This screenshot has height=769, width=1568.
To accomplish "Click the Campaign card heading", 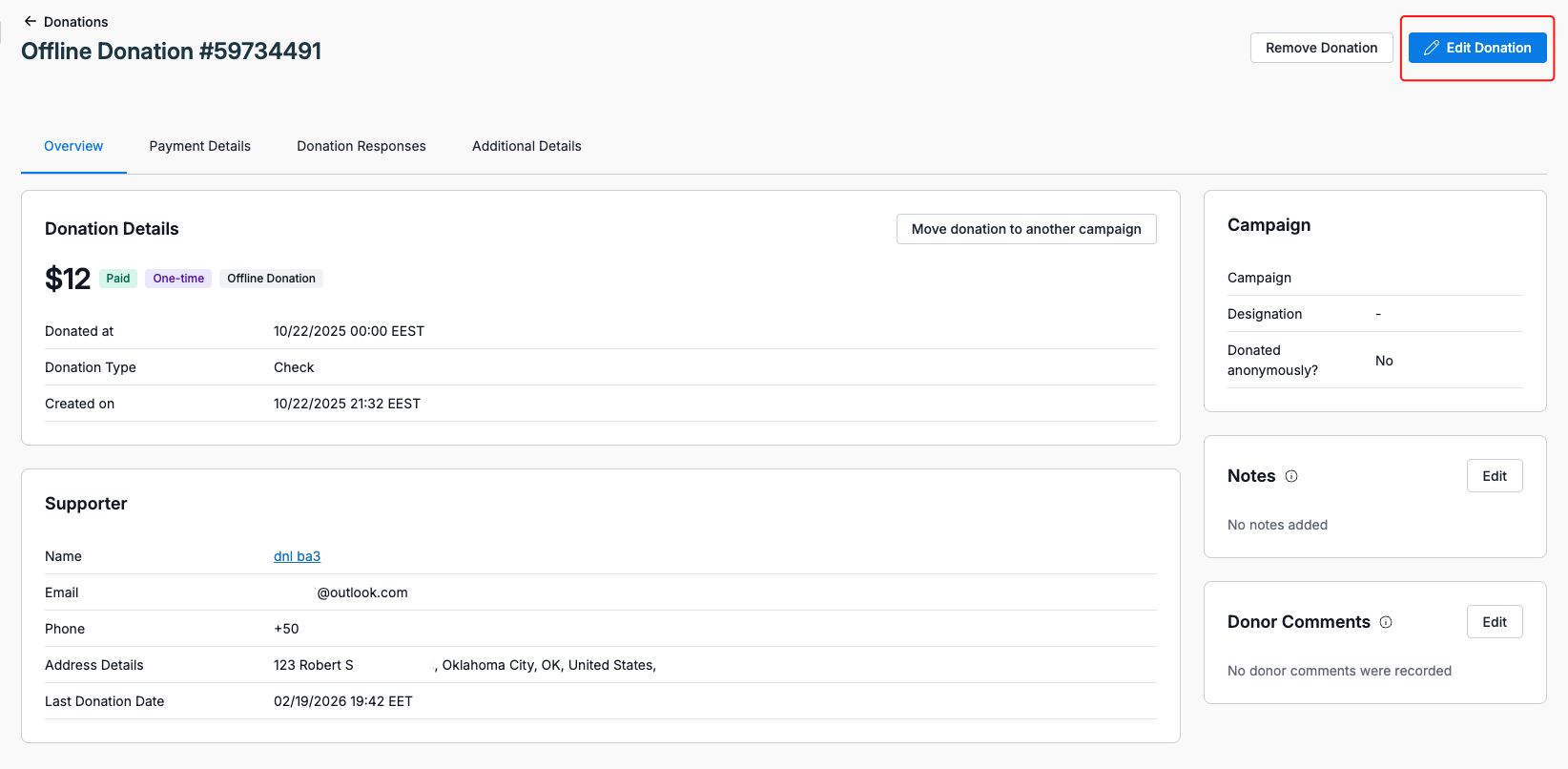I will click(x=1269, y=225).
